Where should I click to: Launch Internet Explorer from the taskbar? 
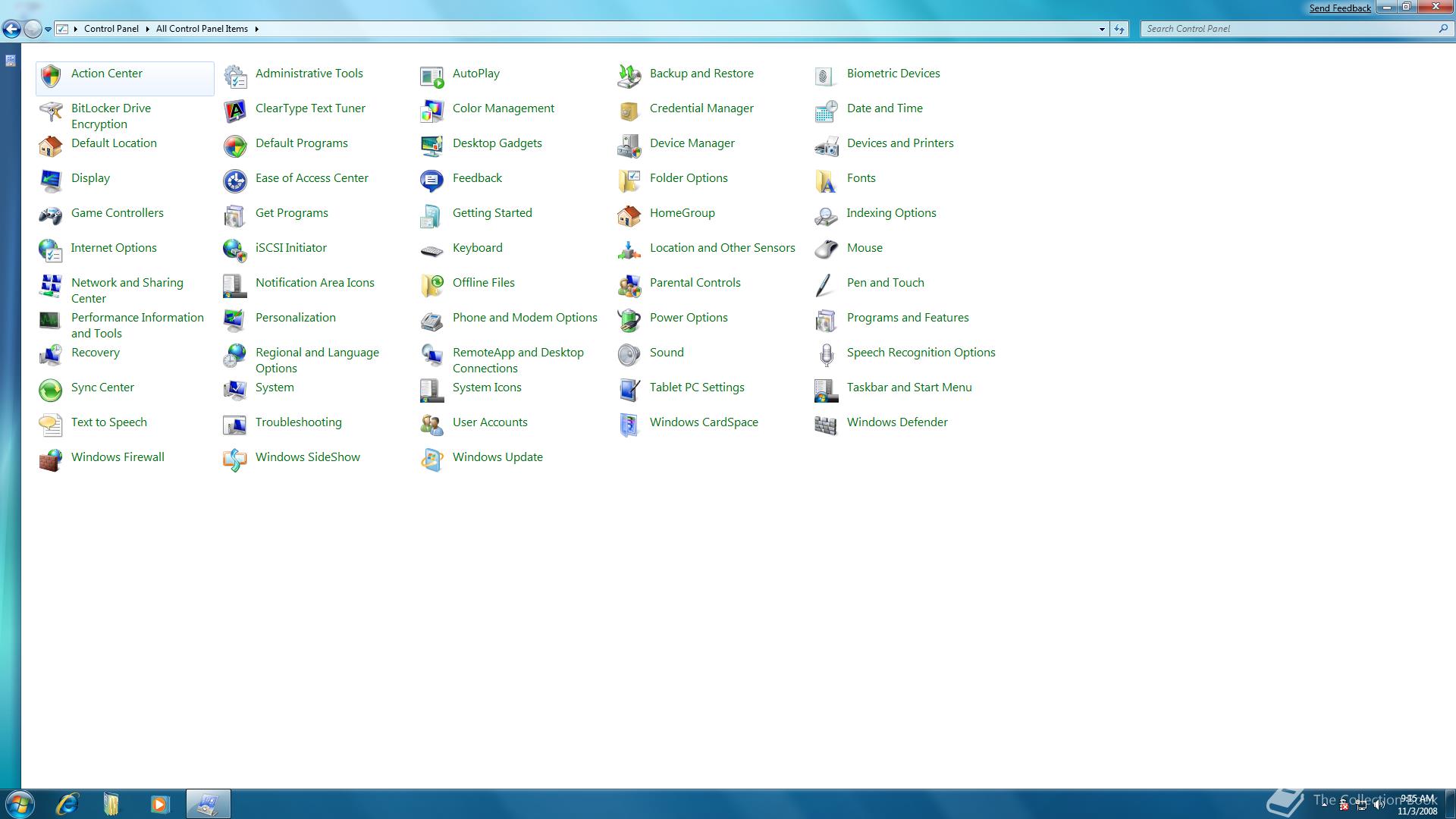tap(67, 804)
